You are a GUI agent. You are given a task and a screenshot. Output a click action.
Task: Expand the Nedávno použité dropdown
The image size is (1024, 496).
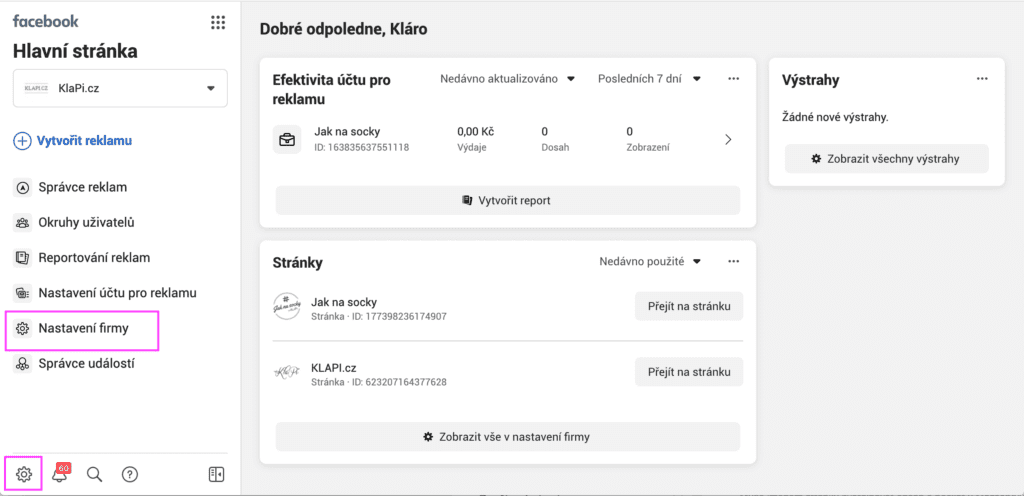650,261
